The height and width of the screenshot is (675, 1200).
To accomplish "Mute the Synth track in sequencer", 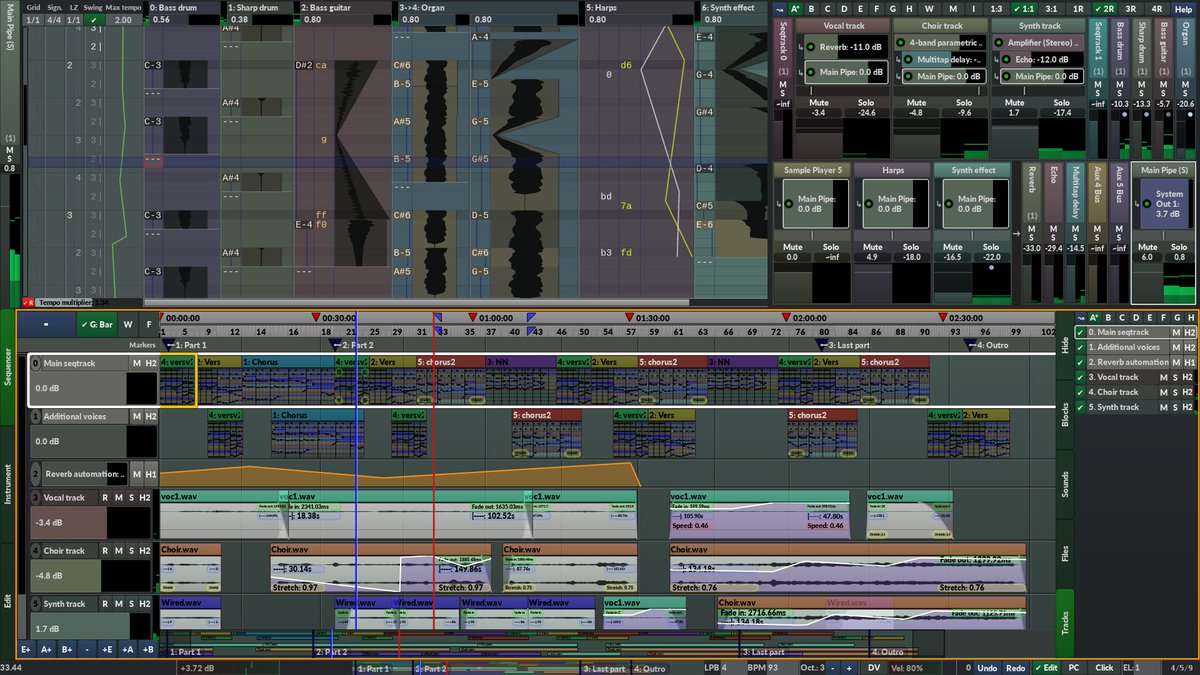I will click(x=120, y=603).
